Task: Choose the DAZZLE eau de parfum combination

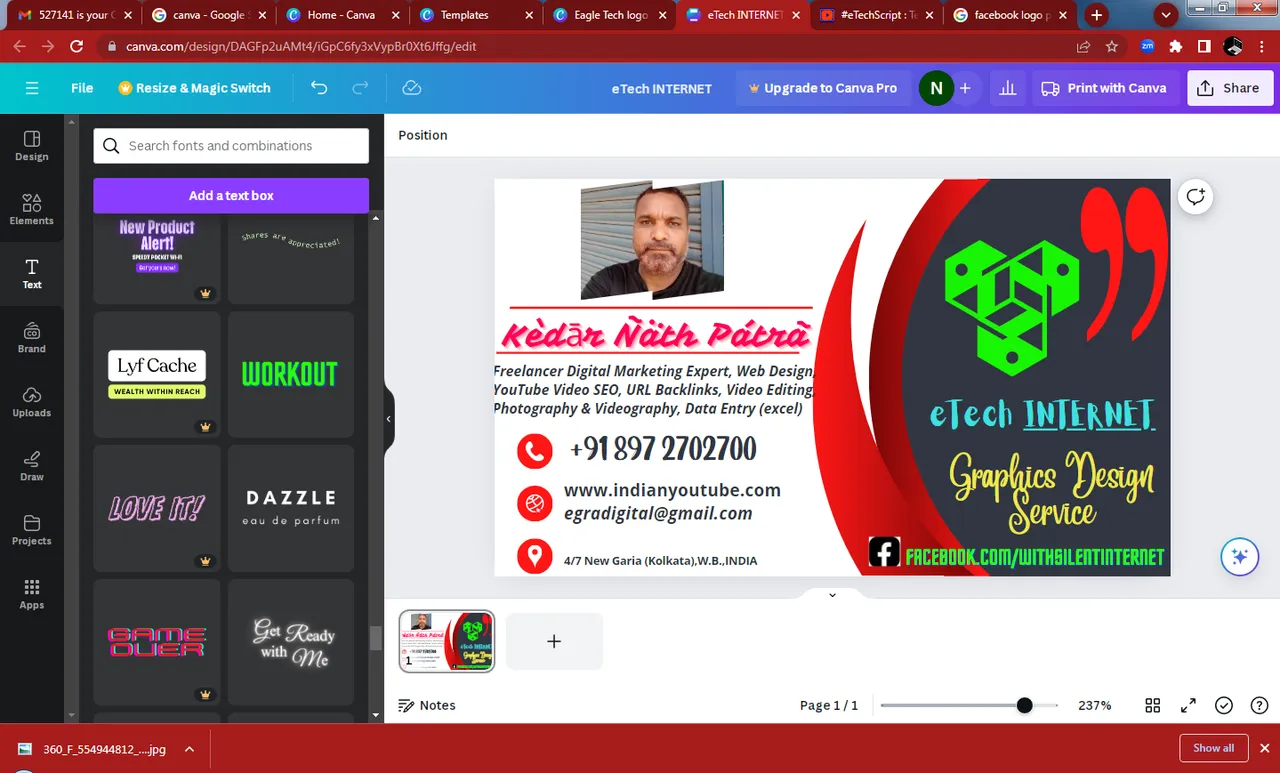Action: coord(291,508)
